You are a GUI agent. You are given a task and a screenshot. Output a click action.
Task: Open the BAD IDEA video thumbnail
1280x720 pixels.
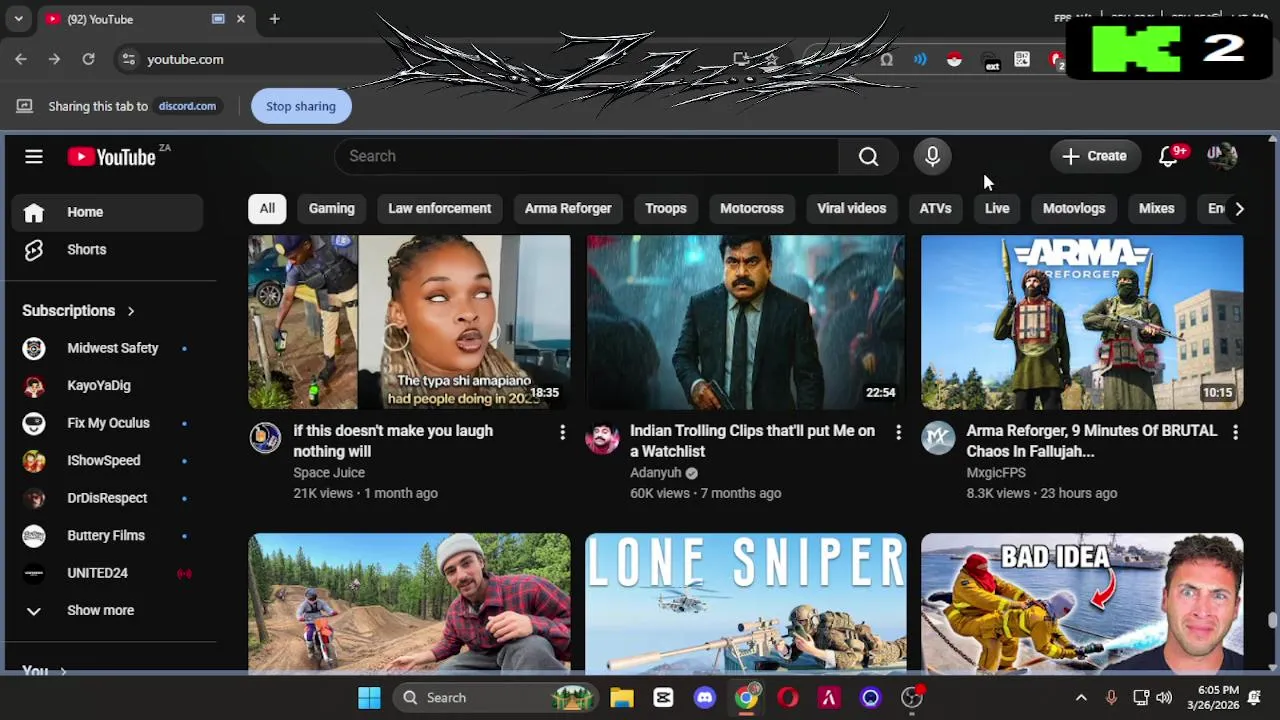(x=1082, y=603)
